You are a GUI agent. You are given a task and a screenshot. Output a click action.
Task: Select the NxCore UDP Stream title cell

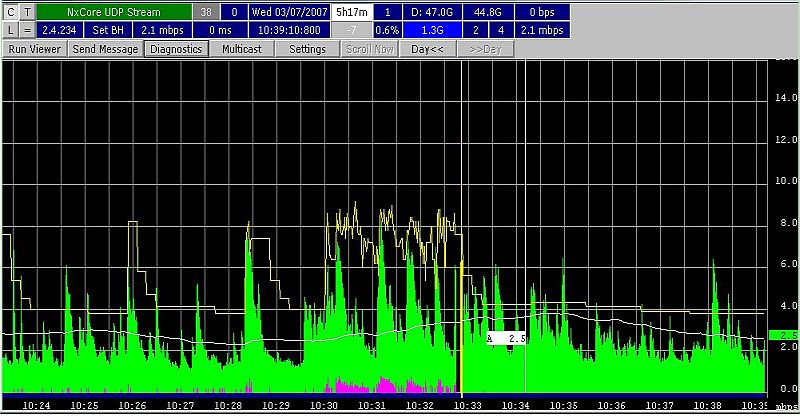[x=114, y=12]
